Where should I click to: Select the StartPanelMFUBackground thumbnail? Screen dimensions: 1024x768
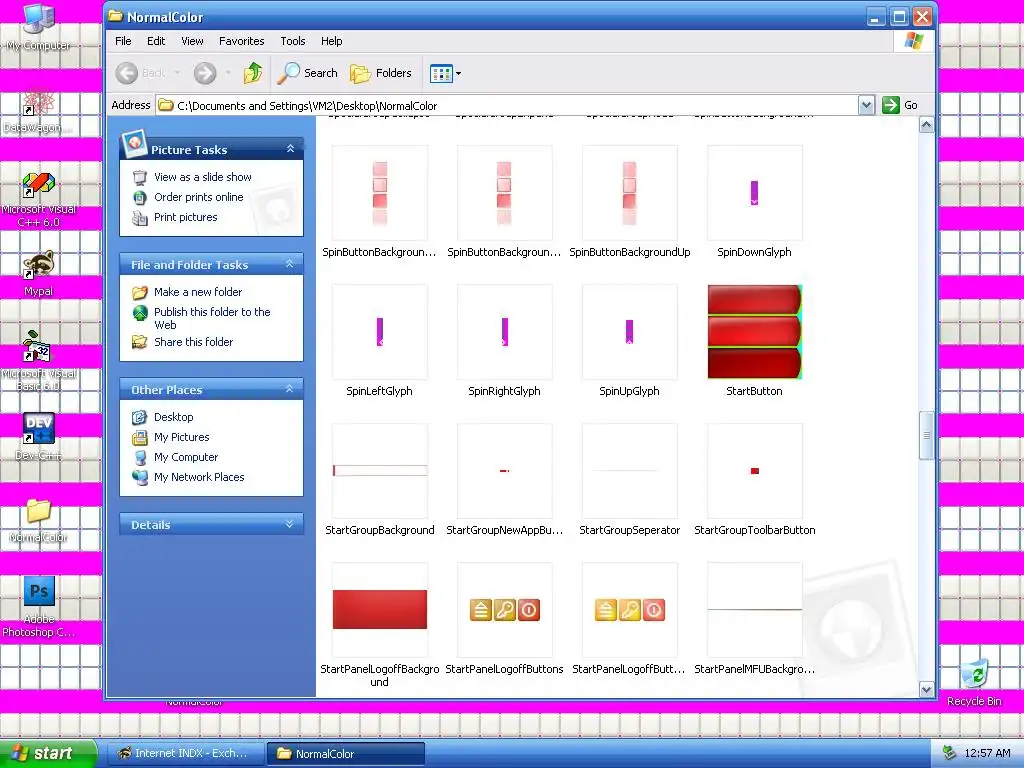click(x=754, y=610)
